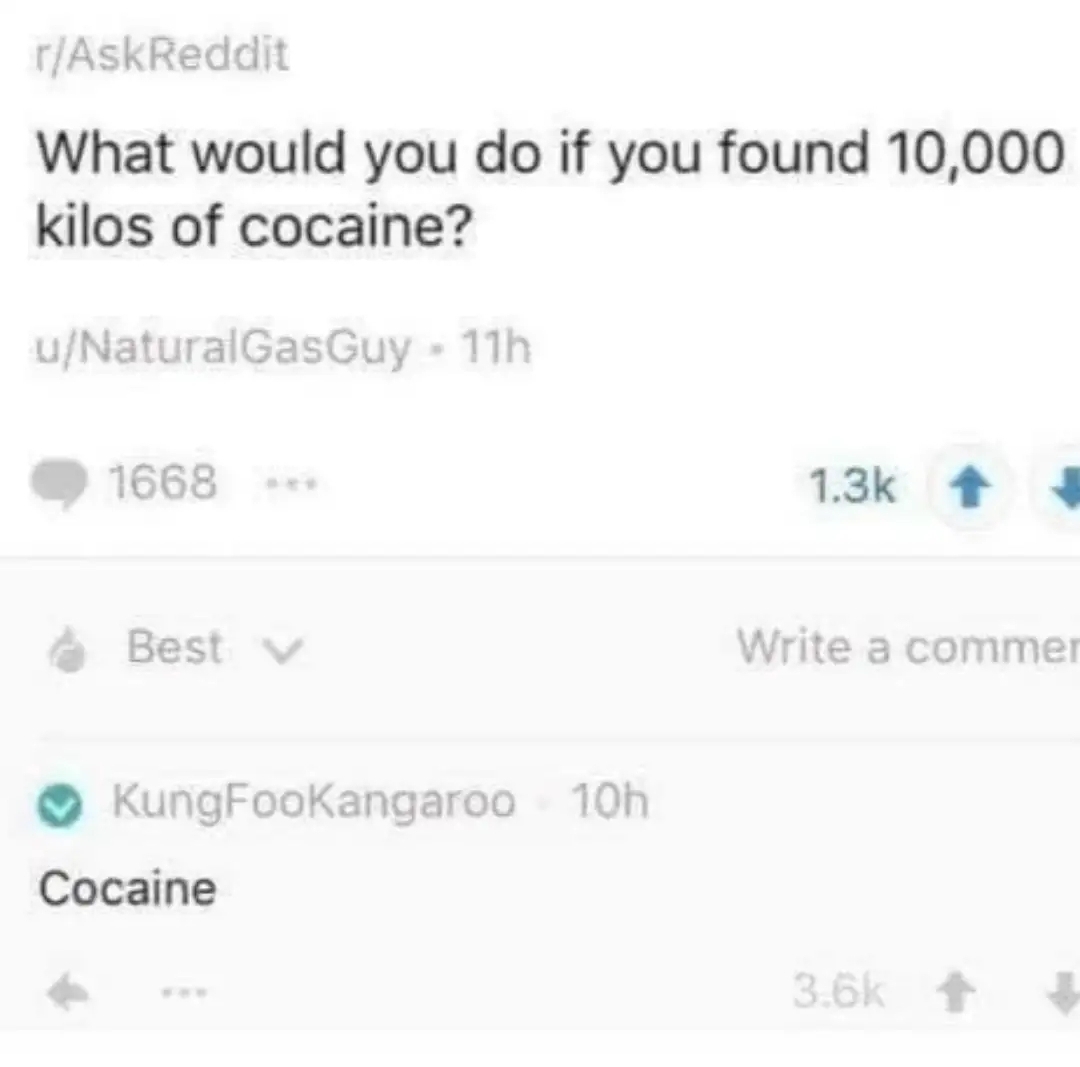1080x1067 pixels.
Task: Open the Best sorting dropdown label
Action: click(x=174, y=647)
